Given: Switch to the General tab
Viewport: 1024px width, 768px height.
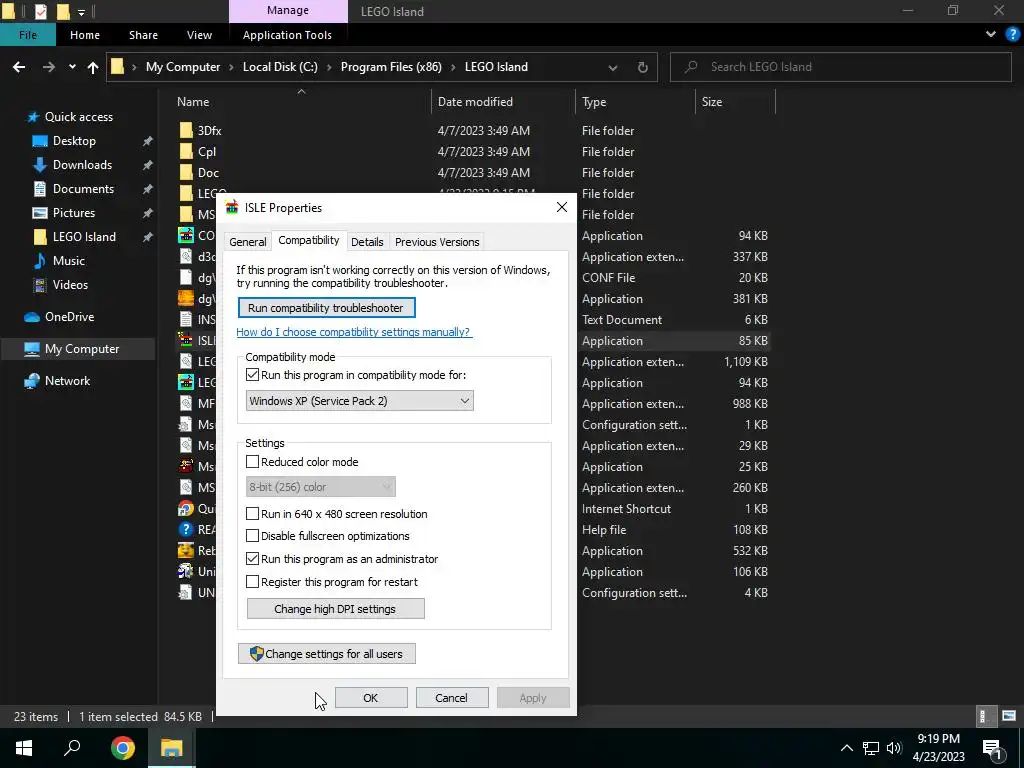Looking at the screenshot, I should coord(248,242).
